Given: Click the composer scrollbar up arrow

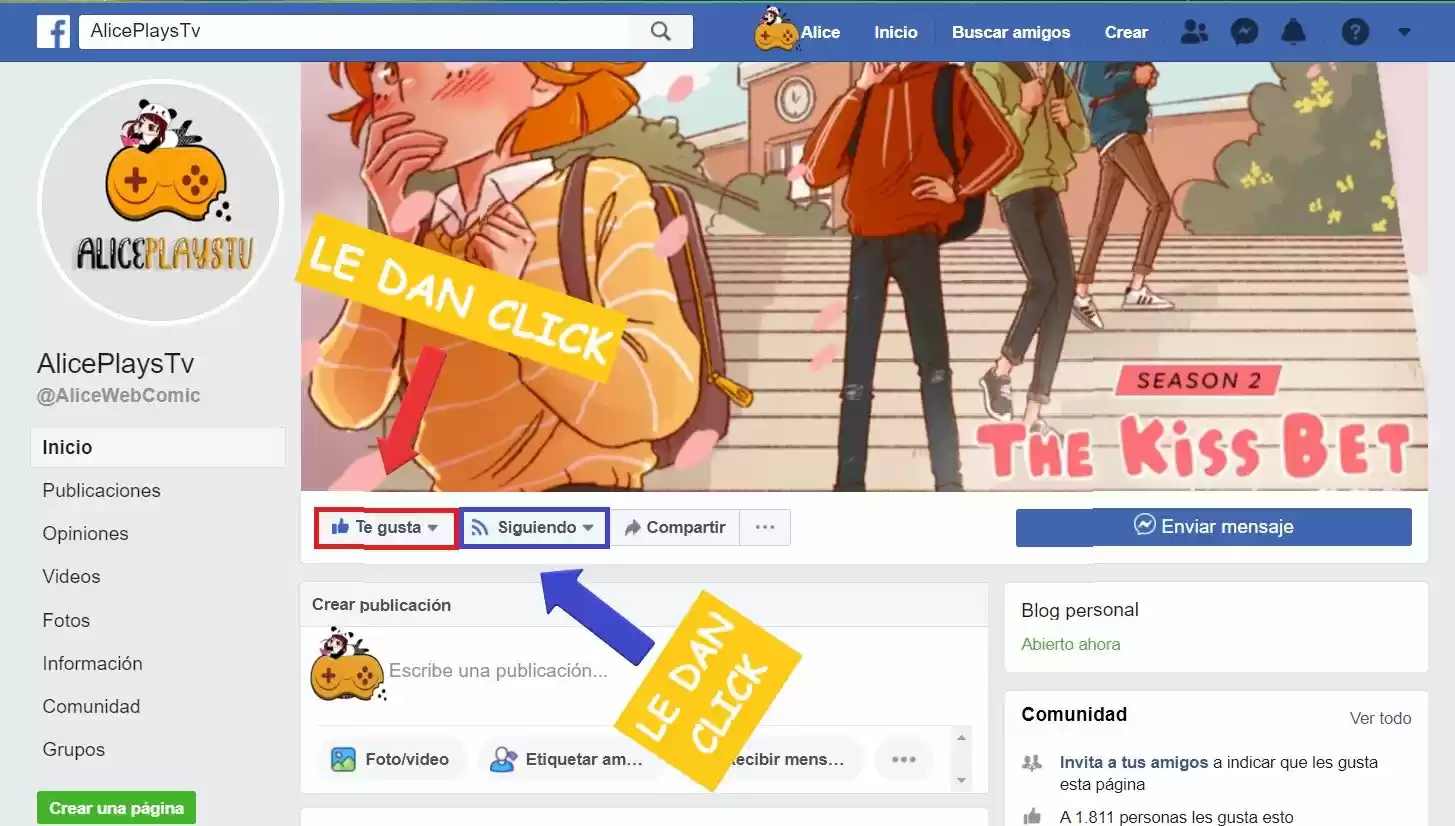Looking at the screenshot, I should 962,737.
